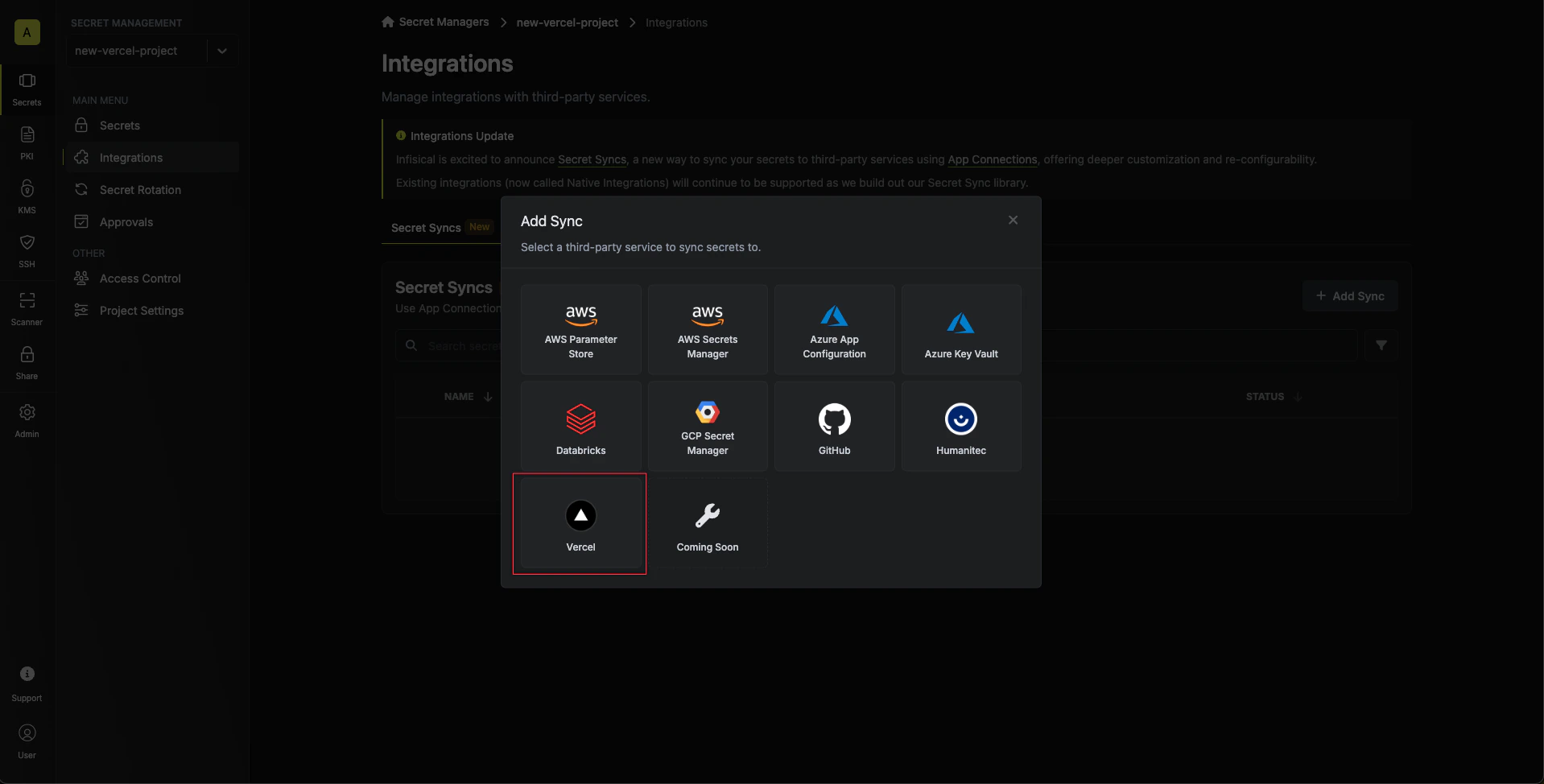Select the Humanitec sync option
The height and width of the screenshot is (784, 1544).
[x=961, y=427]
